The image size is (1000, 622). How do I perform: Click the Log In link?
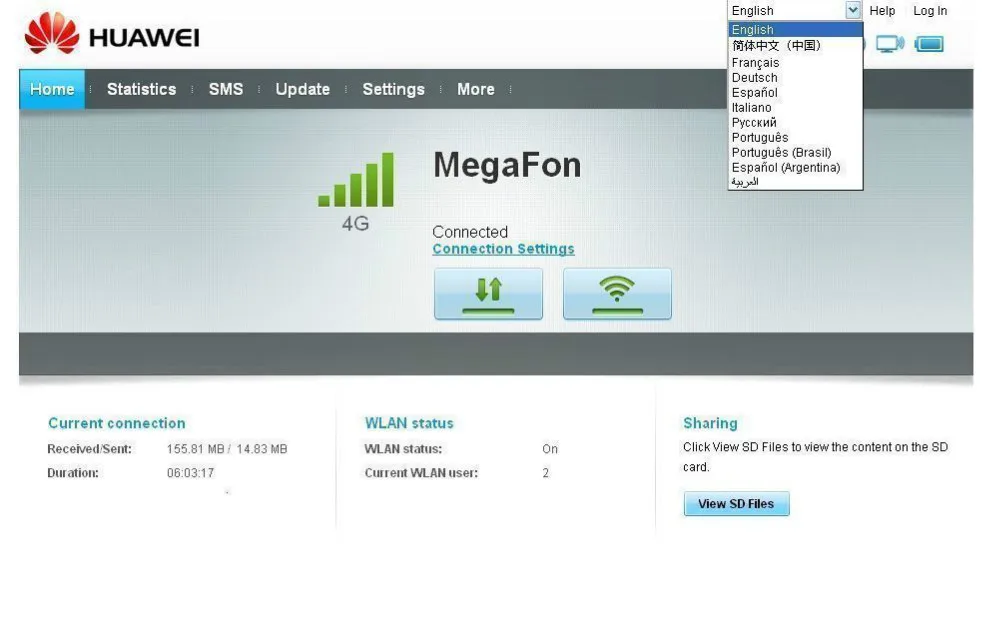[929, 11]
